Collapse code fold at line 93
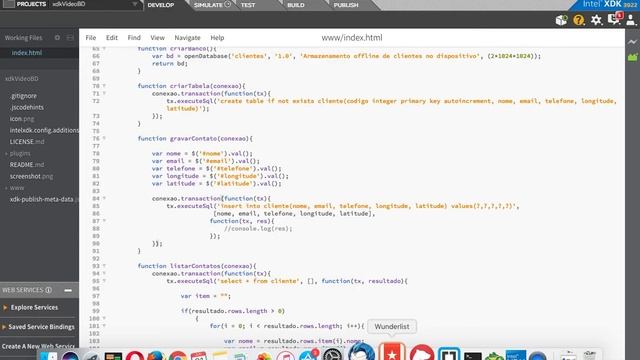 [104, 266]
